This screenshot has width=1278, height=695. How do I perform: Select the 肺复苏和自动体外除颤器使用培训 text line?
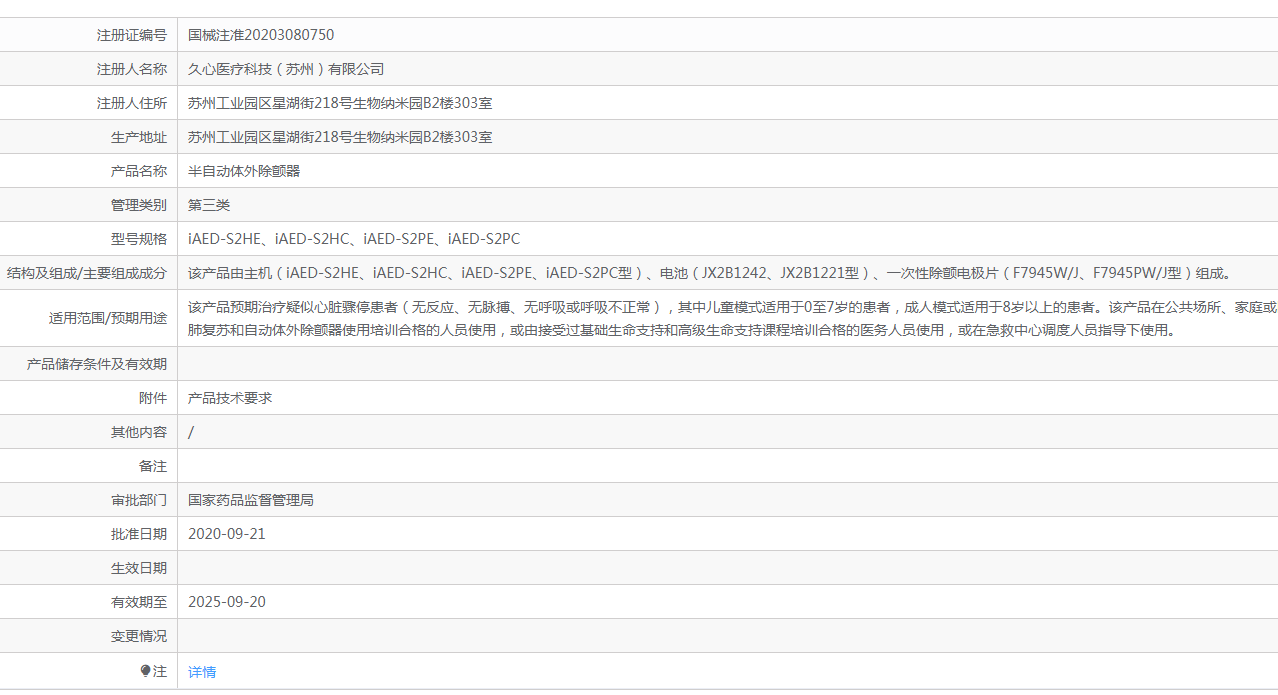(x=681, y=330)
